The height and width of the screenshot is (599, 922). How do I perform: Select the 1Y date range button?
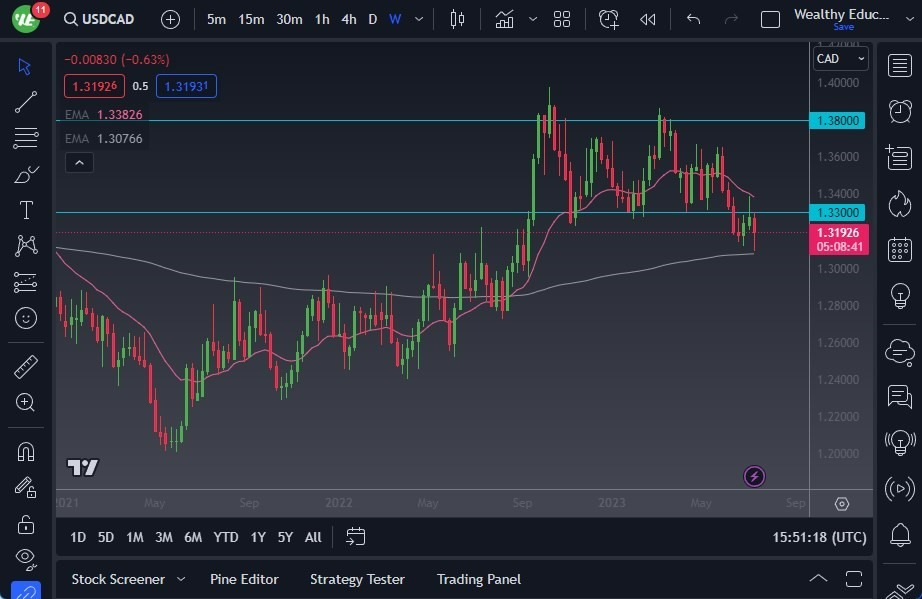click(257, 537)
